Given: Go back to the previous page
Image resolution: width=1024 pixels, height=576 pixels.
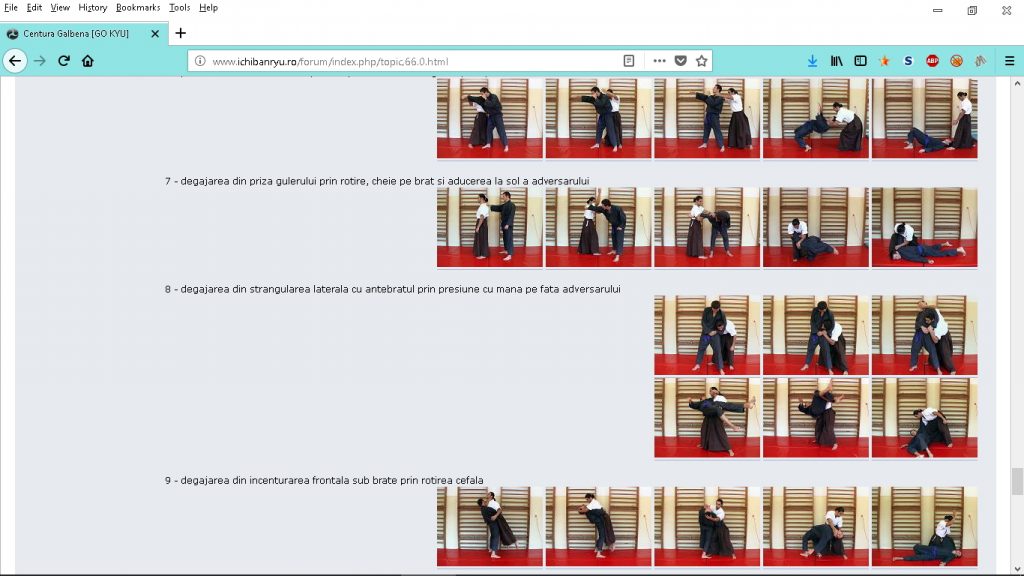Looking at the screenshot, I should (x=15, y=61).
